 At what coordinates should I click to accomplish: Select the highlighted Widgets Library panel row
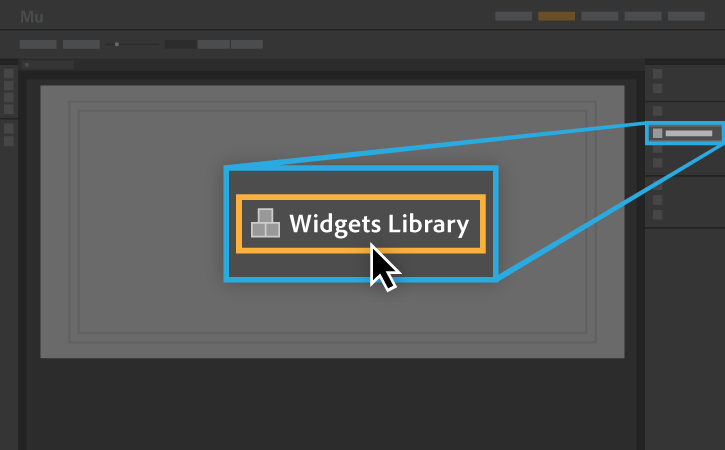pyautogui.click(x=685, y=134)
